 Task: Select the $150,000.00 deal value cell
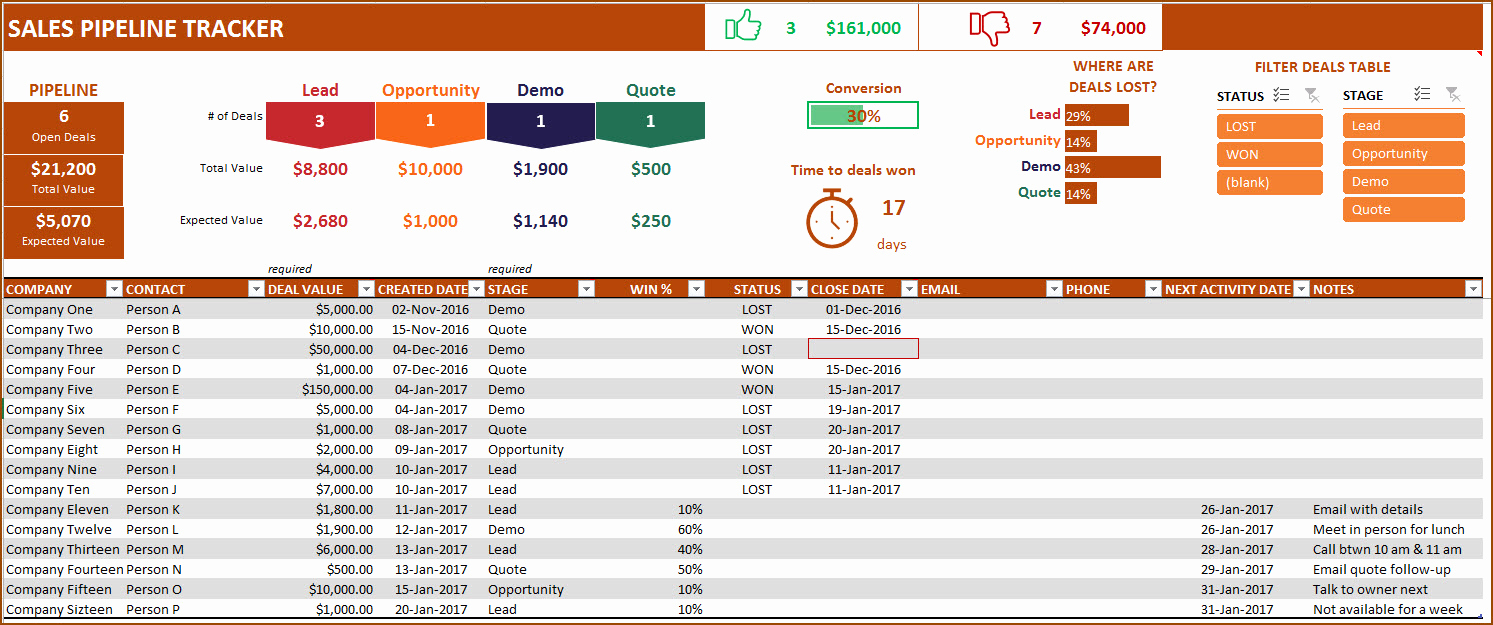point(320,389)
